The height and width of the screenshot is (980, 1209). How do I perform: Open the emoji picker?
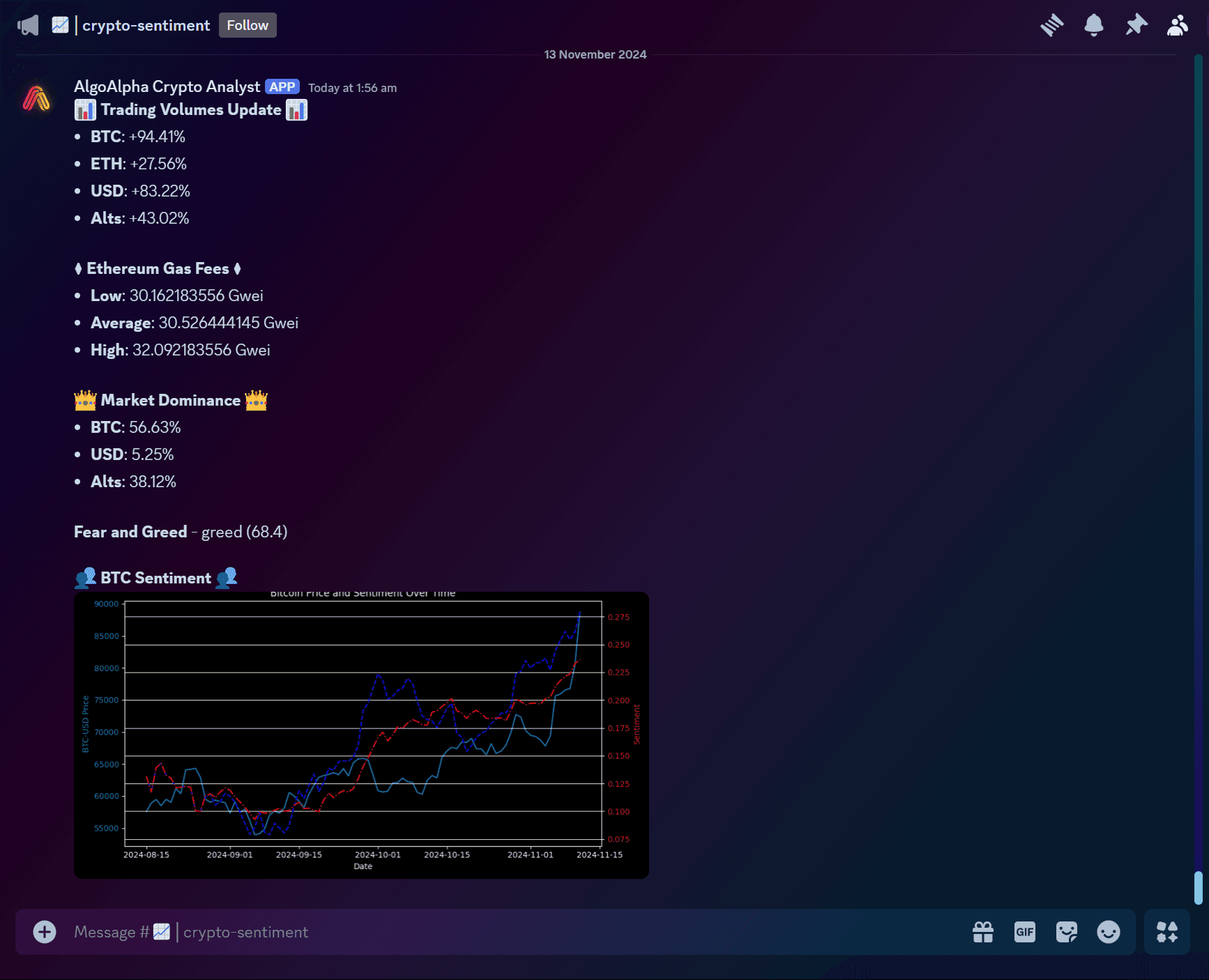(x=1109, y=932)
